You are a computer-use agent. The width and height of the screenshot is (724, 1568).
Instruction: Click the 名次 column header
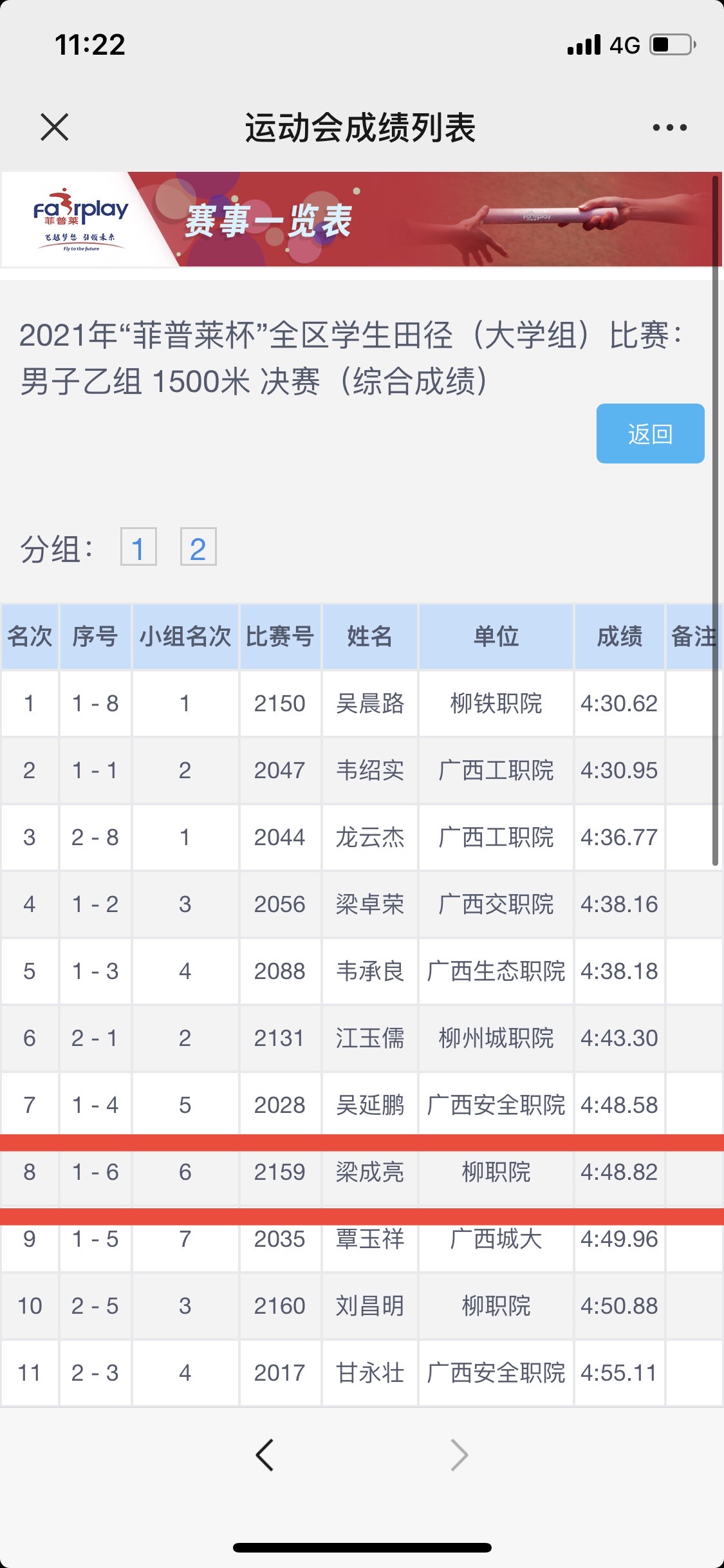[x=30, y=637]
